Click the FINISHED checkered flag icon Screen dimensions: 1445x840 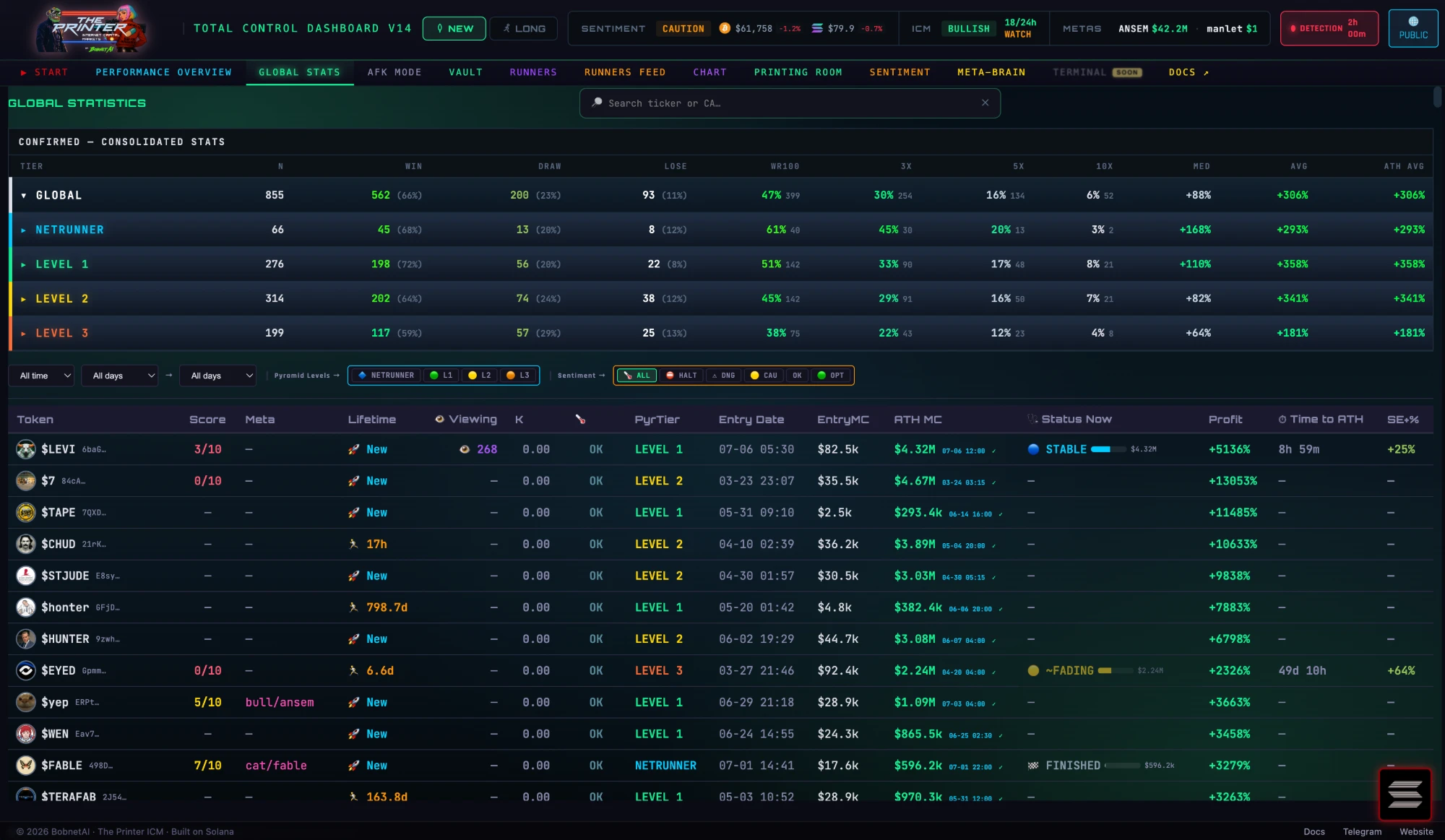point(1033,766)
